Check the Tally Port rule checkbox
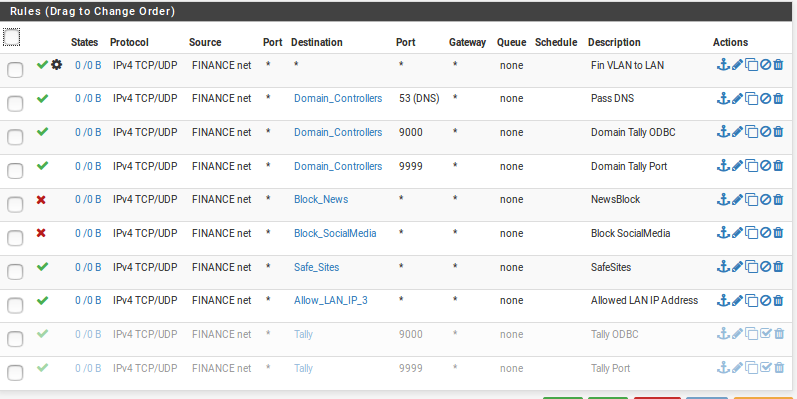Screen dimensions: 797x399 [15, 373]
